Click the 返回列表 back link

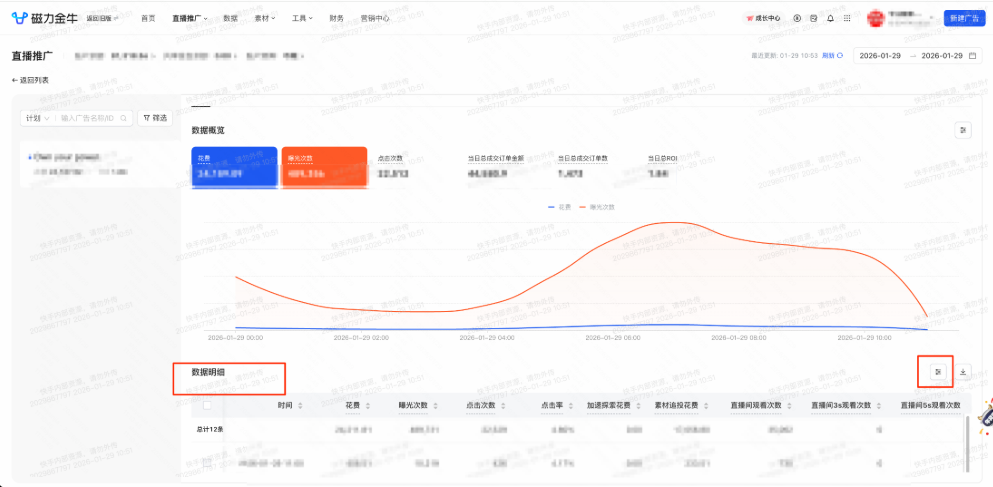click(x=30, y=80)
